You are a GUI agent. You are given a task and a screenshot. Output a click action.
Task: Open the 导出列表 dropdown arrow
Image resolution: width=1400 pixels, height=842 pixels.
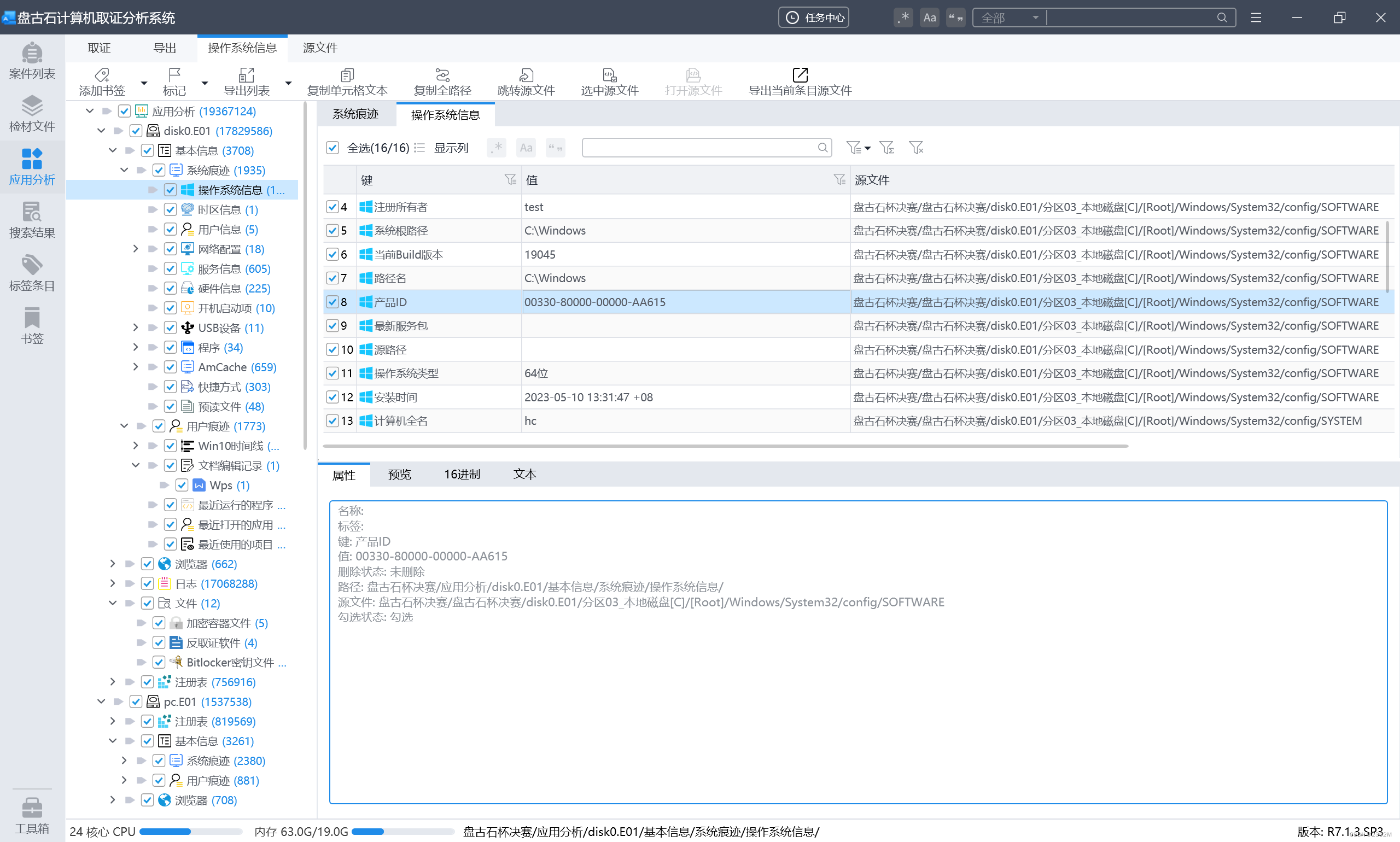[288, 83]
